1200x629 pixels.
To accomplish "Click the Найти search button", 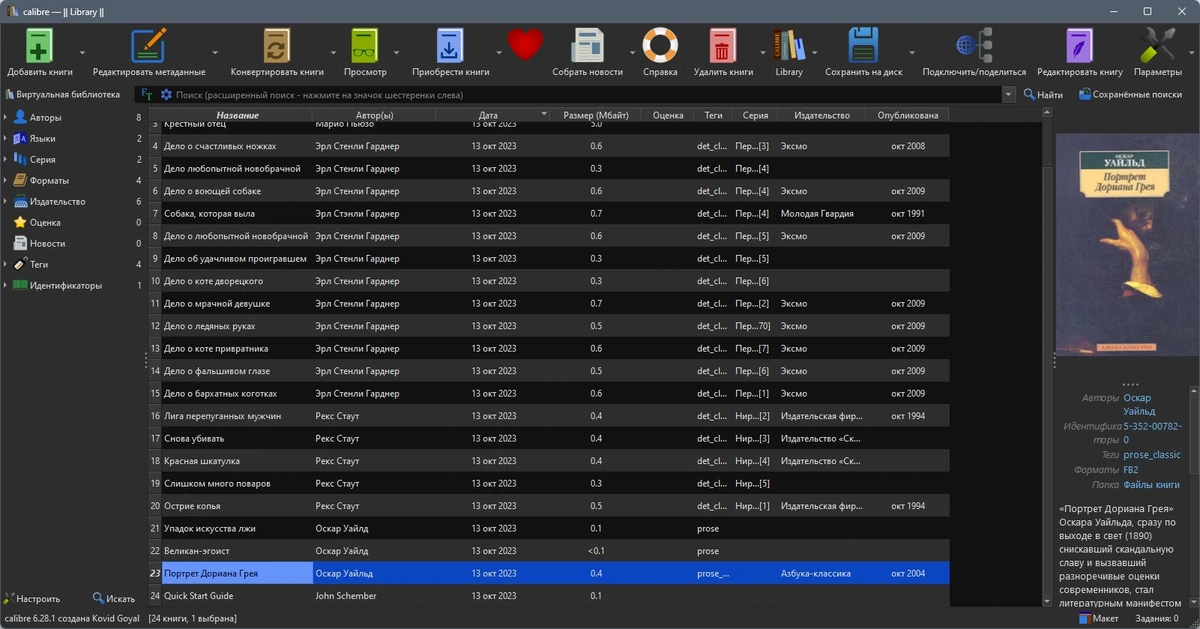I will tap(1043, 95).
